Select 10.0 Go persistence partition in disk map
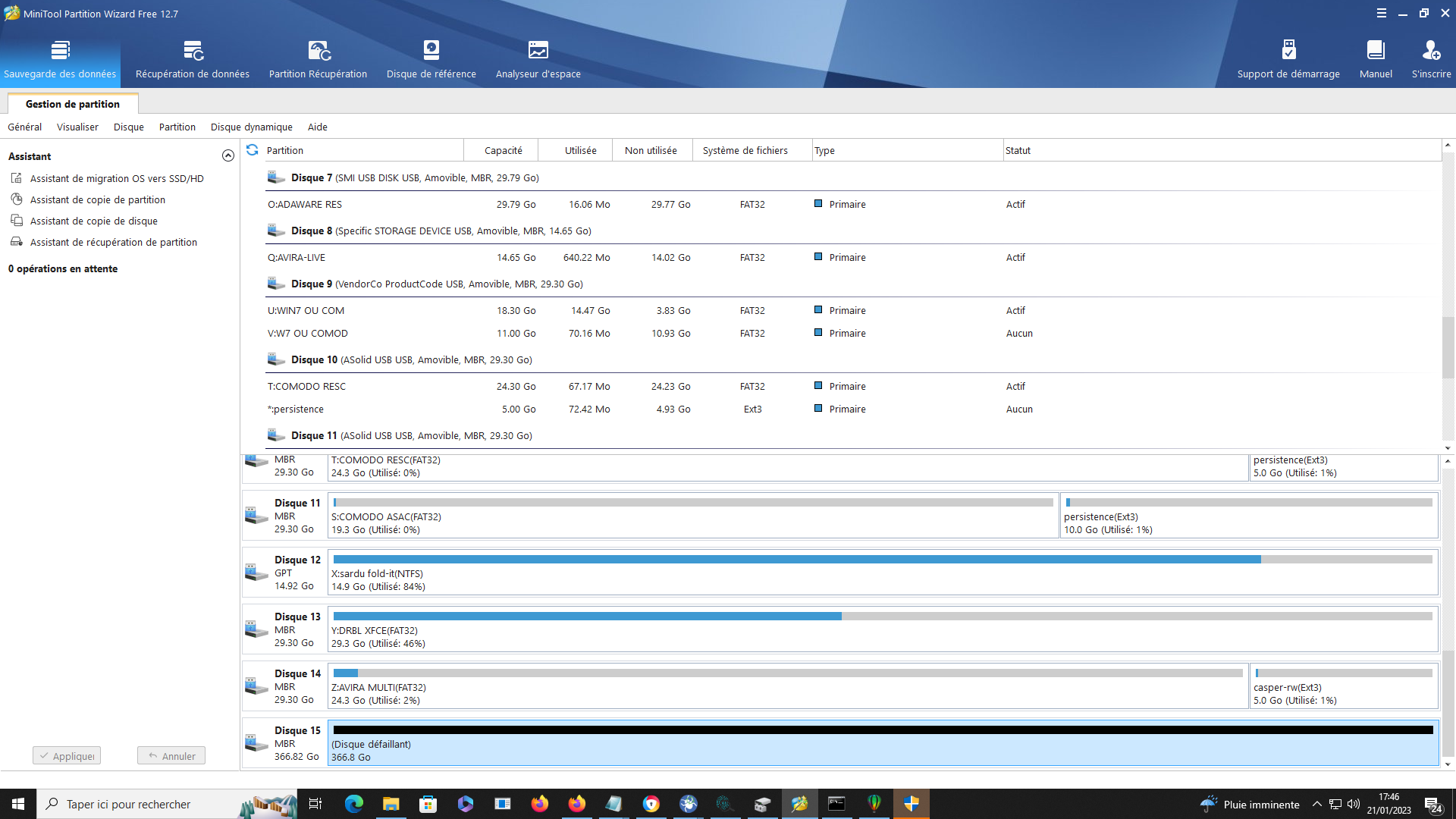This screenshot has width=1456, height=819. (x=1249, y=516)
